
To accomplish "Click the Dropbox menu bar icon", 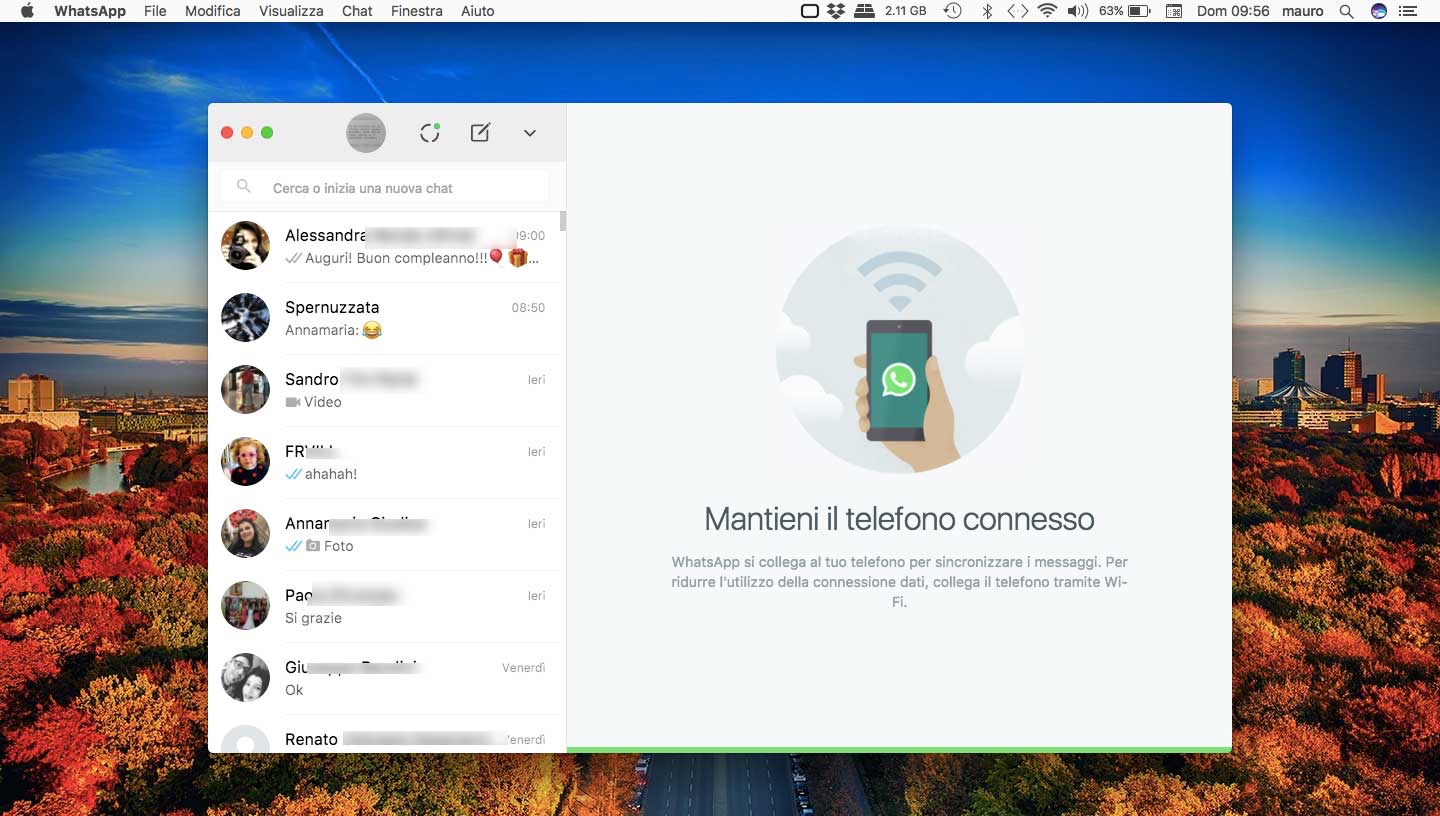I will (x=836, y=11).
